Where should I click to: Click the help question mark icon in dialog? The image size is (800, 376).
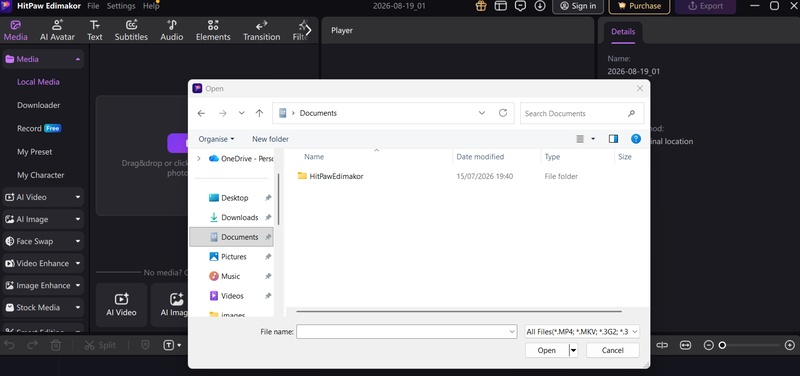pyautogui.click(x=636, y=139)
